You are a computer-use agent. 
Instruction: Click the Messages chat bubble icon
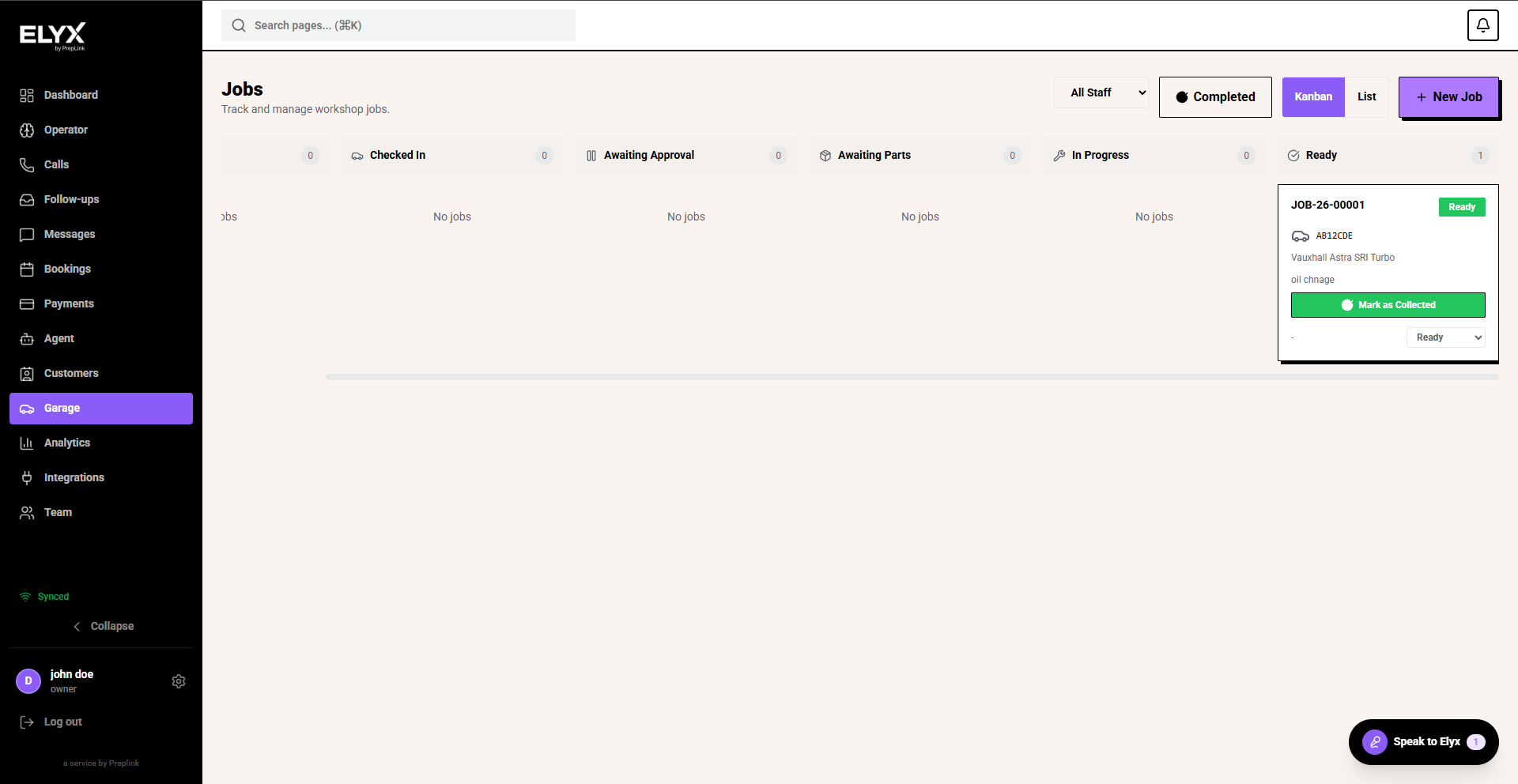(27, 234)
